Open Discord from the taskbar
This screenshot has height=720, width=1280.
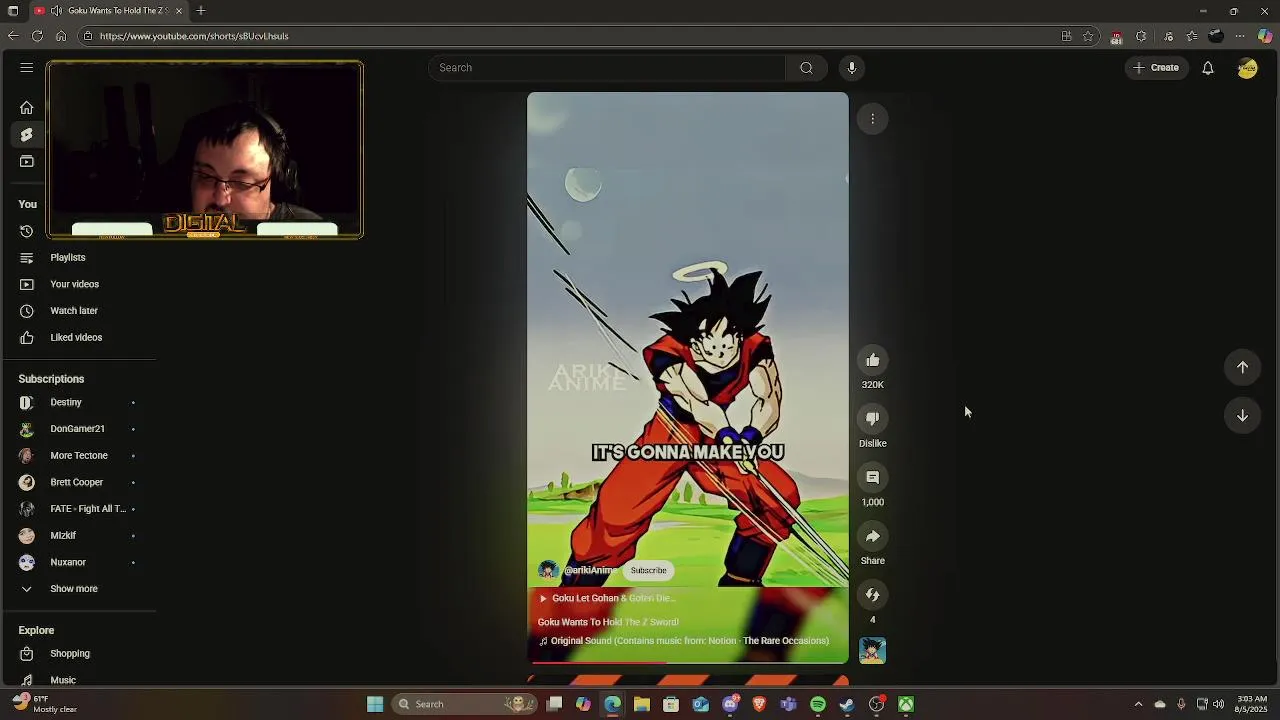tap(730, 704)
